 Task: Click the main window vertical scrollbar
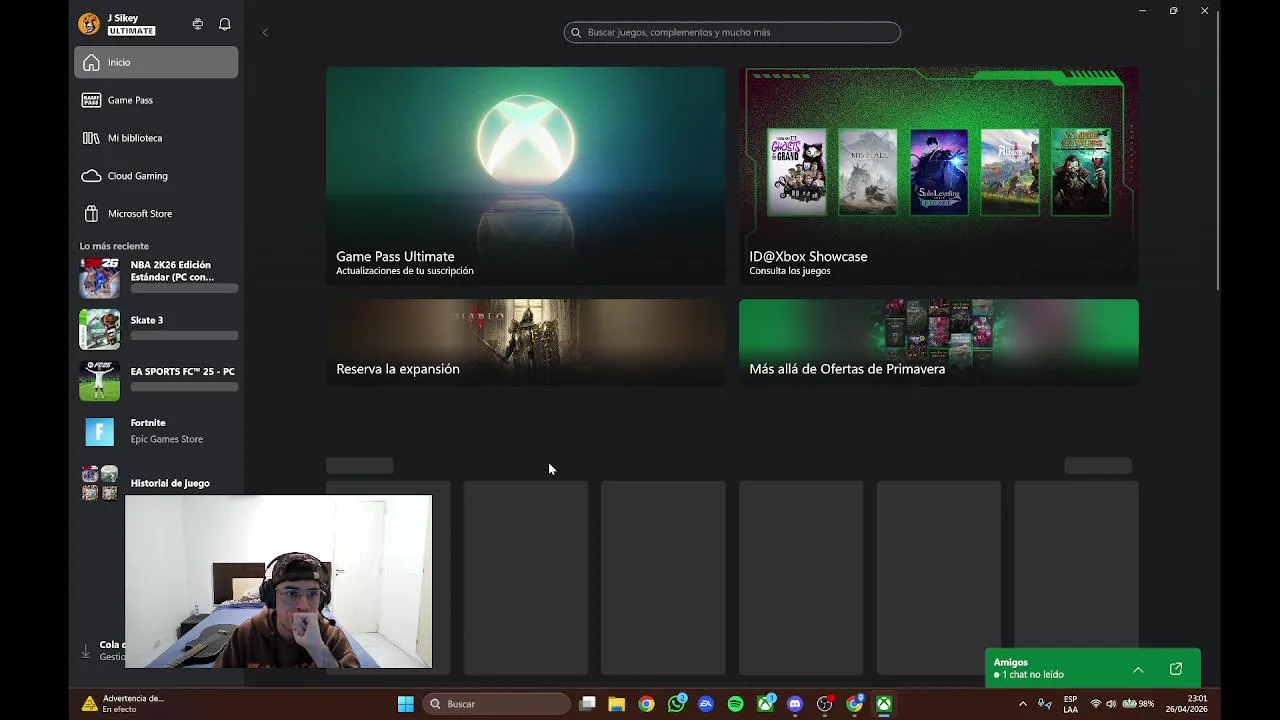click(1217, 150)
